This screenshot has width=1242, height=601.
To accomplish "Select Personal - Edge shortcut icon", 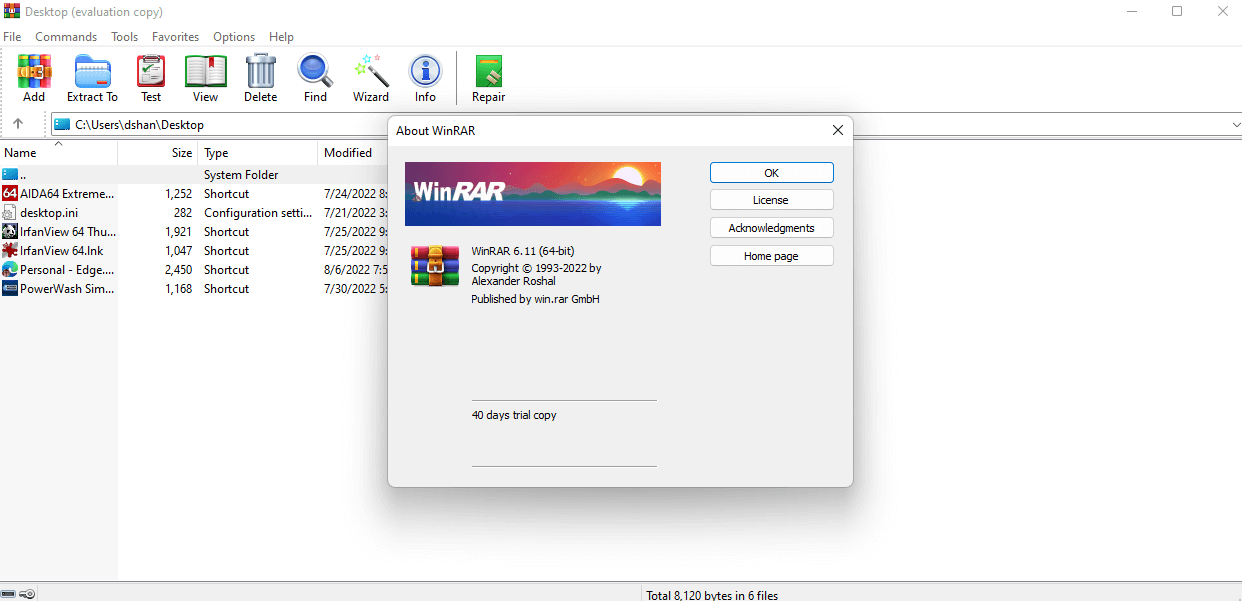I will [10, 270].
